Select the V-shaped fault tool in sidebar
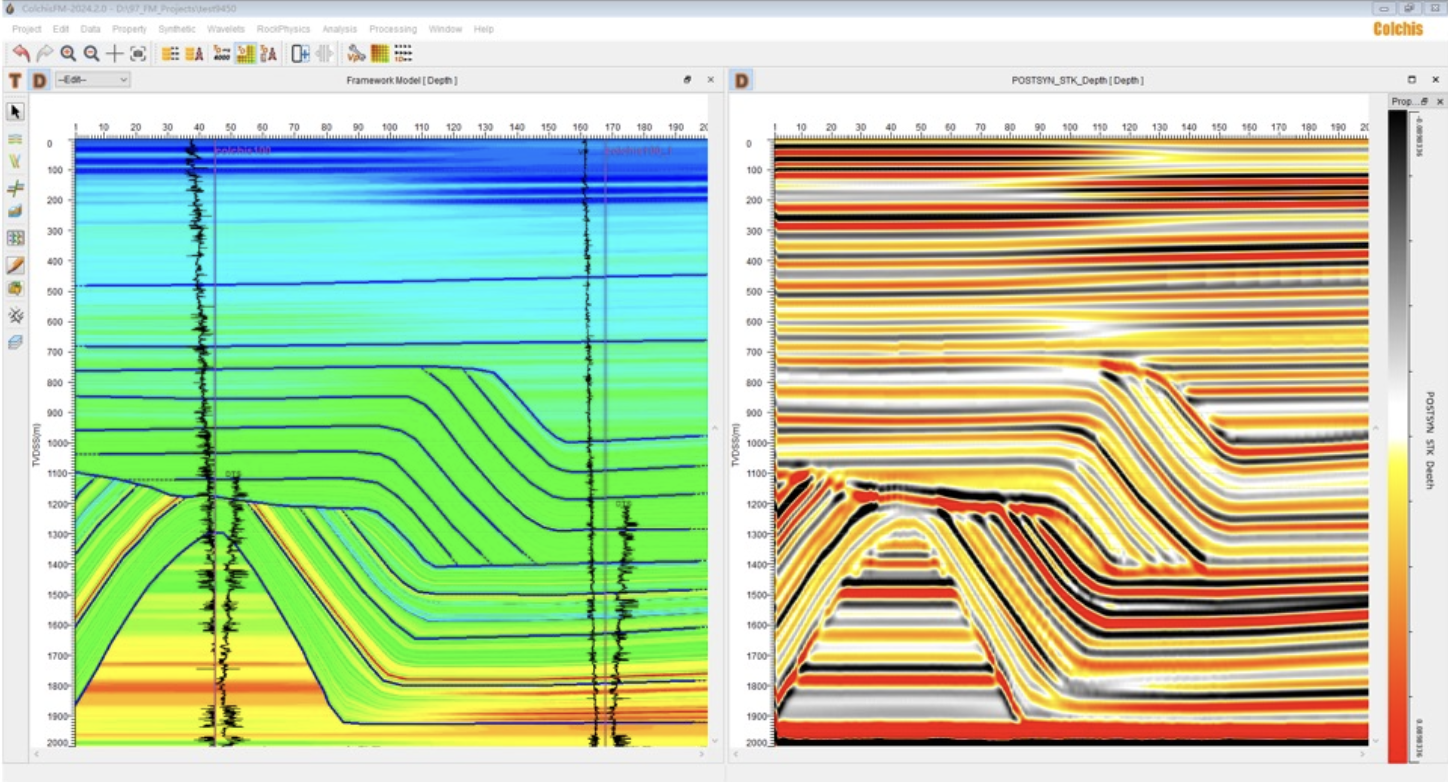Image resolution: width=1448 pixels, height=782 pixels. click(x=16, y=161)
